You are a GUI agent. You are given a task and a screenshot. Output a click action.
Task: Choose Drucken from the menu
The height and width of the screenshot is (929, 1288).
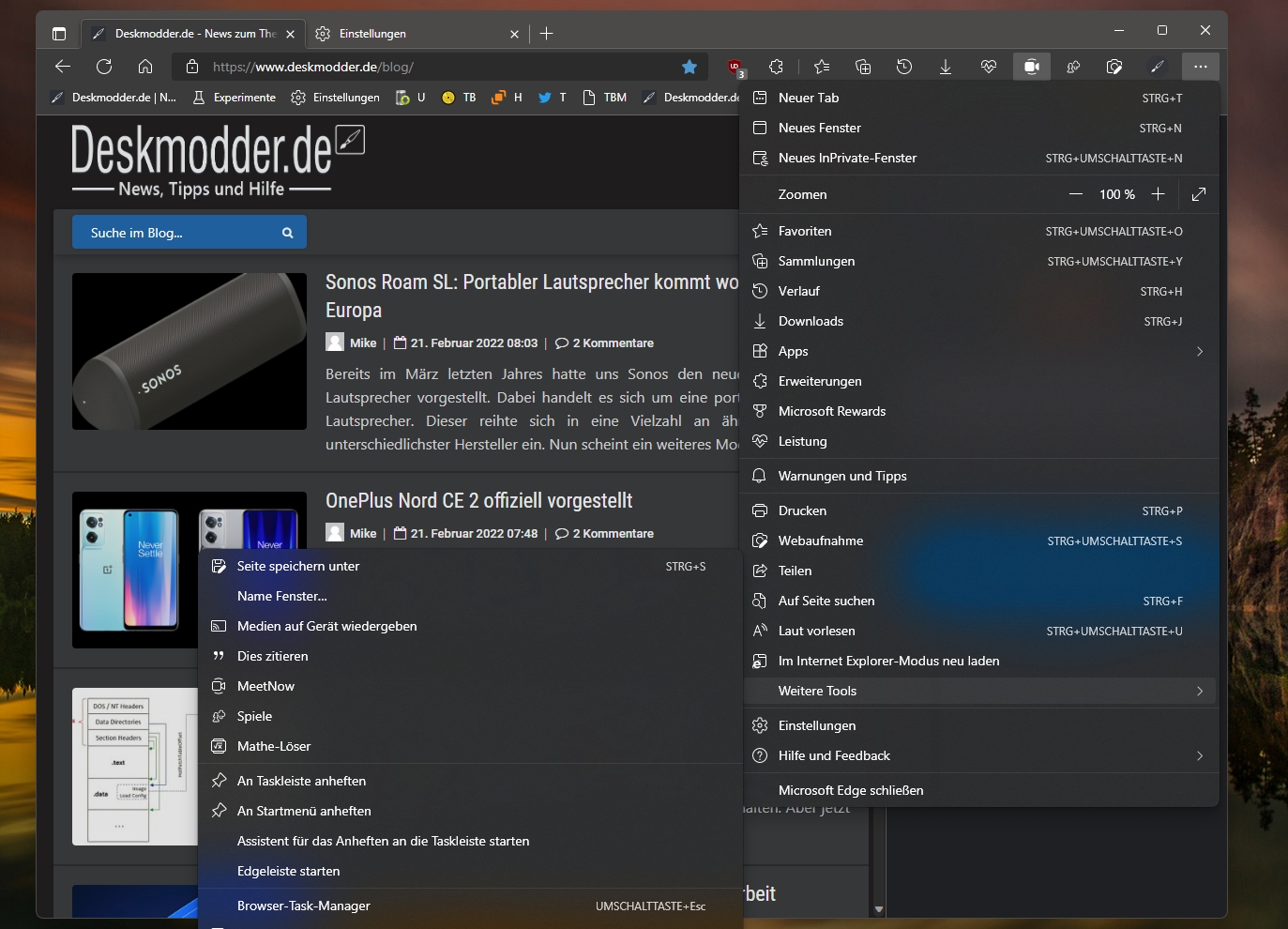(979, 510)
